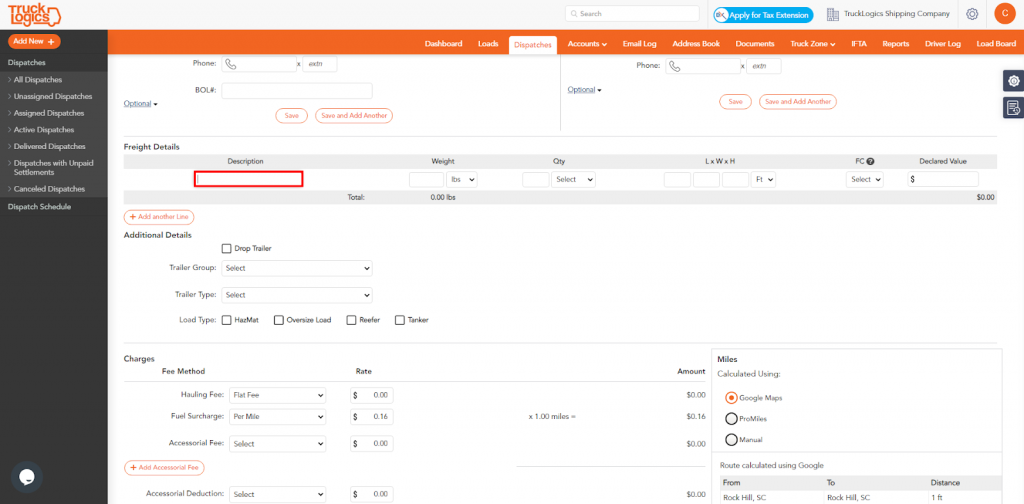Open Canceled Dispatches in sidebar
The height and width of the screenshot is (504, 1024).
point(49,189)
